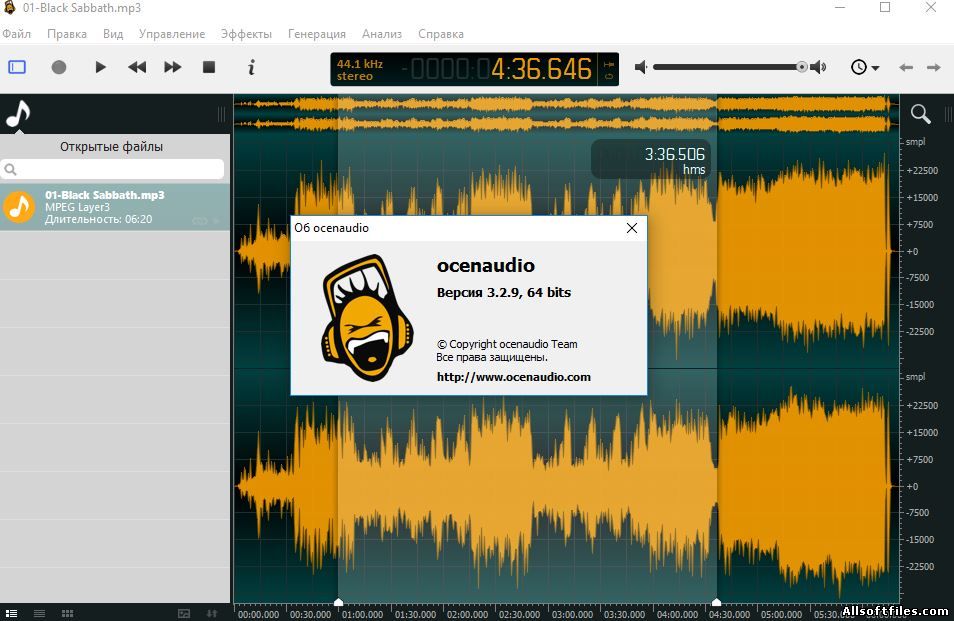The height and width of the screenshot is (621, 954).
Task: Open the Вид menu
Action: (113, 34)
